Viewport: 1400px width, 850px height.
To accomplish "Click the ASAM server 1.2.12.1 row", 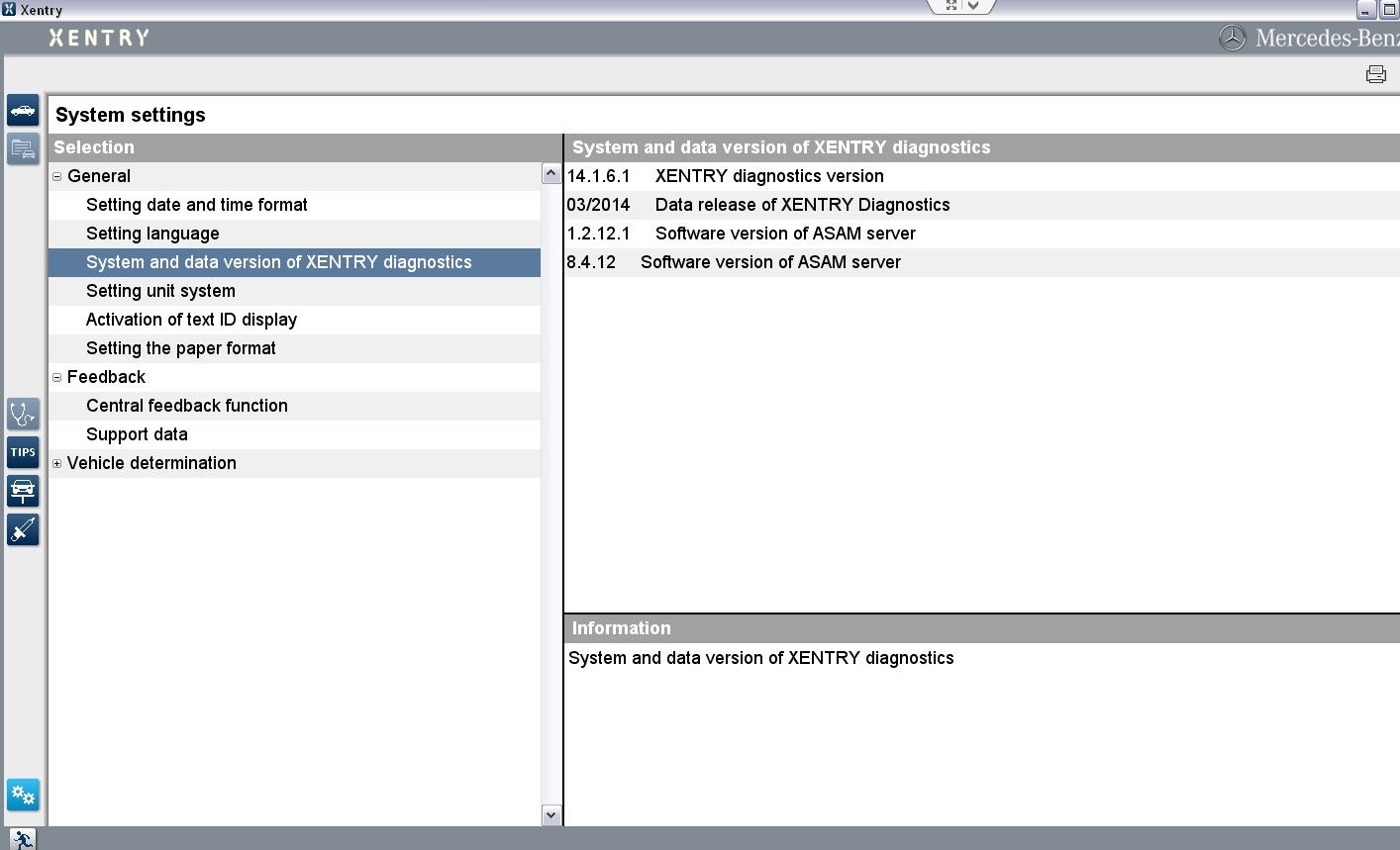I will click(x=981, y=234).
